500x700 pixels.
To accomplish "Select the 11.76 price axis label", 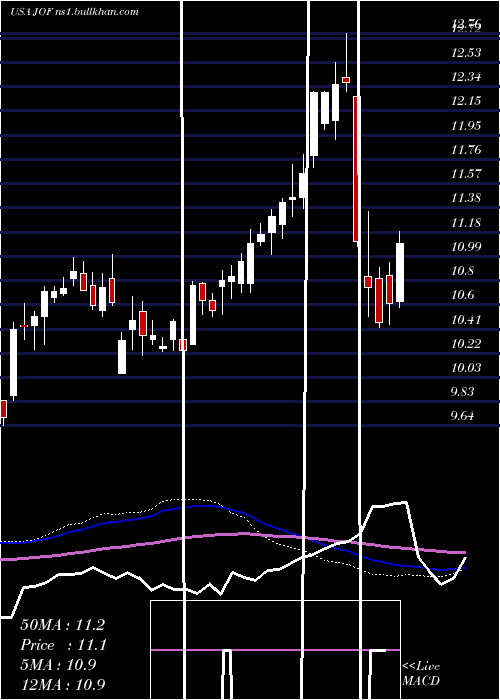I will 466,150.
